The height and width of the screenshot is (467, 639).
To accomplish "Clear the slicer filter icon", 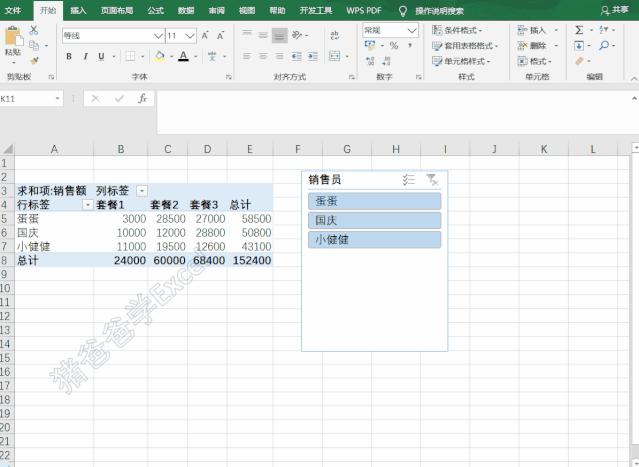I will (432, 180).
